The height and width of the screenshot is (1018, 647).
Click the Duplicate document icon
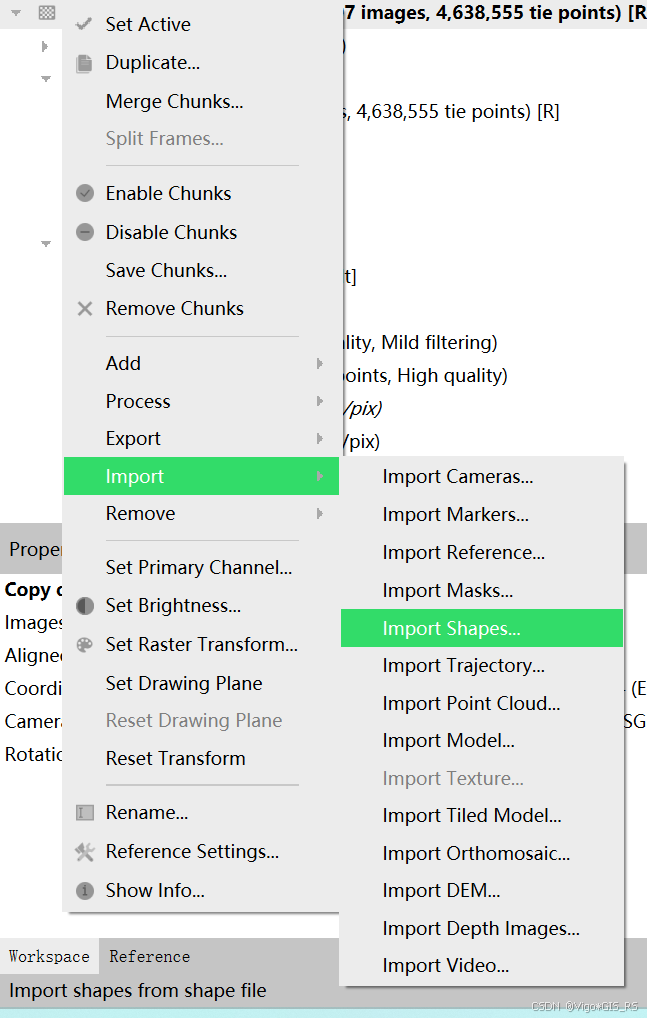(85, 63)
